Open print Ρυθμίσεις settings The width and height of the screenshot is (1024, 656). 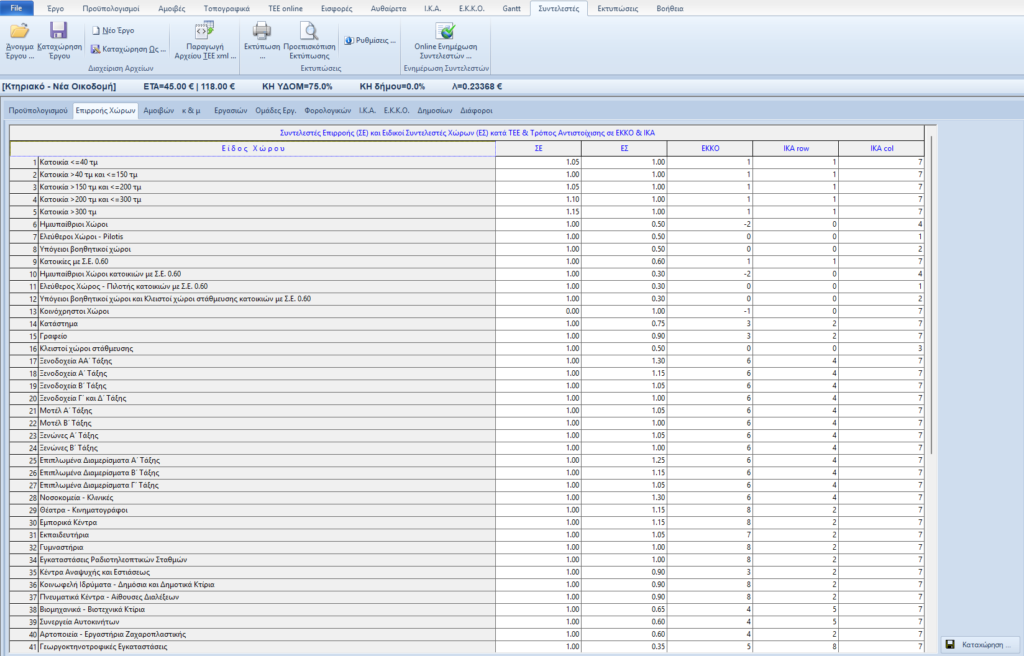[370, 41]
